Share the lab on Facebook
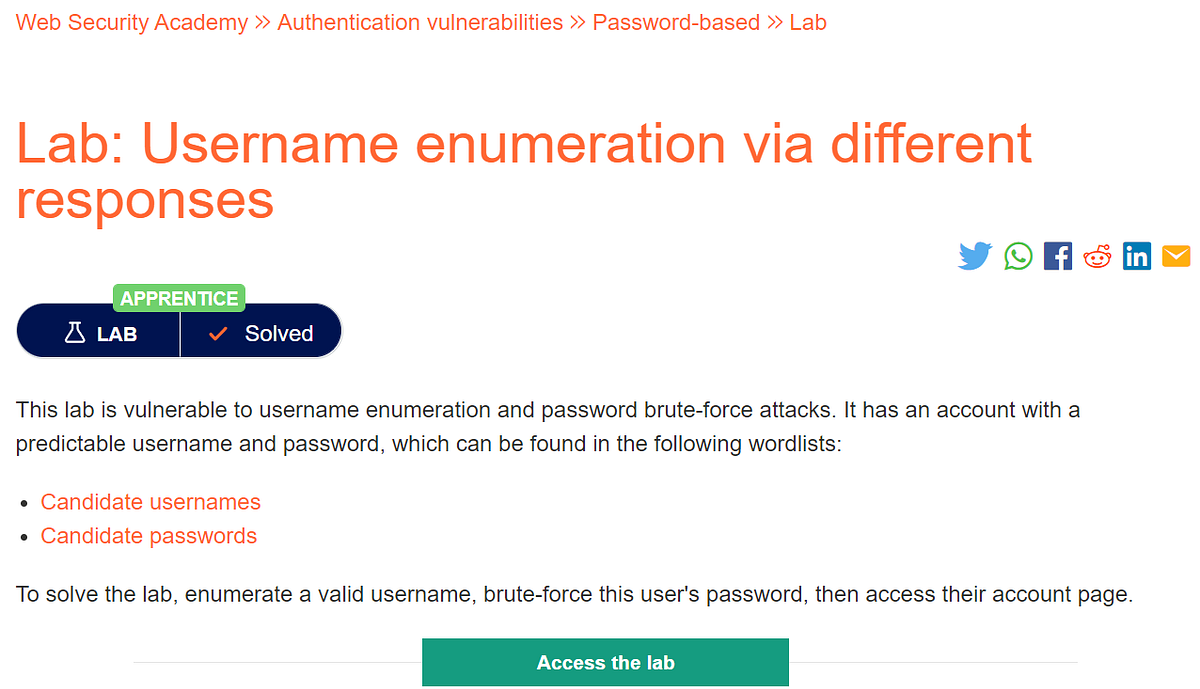This screenshot has width=1200, height=689. click(x=1057, y=256)
